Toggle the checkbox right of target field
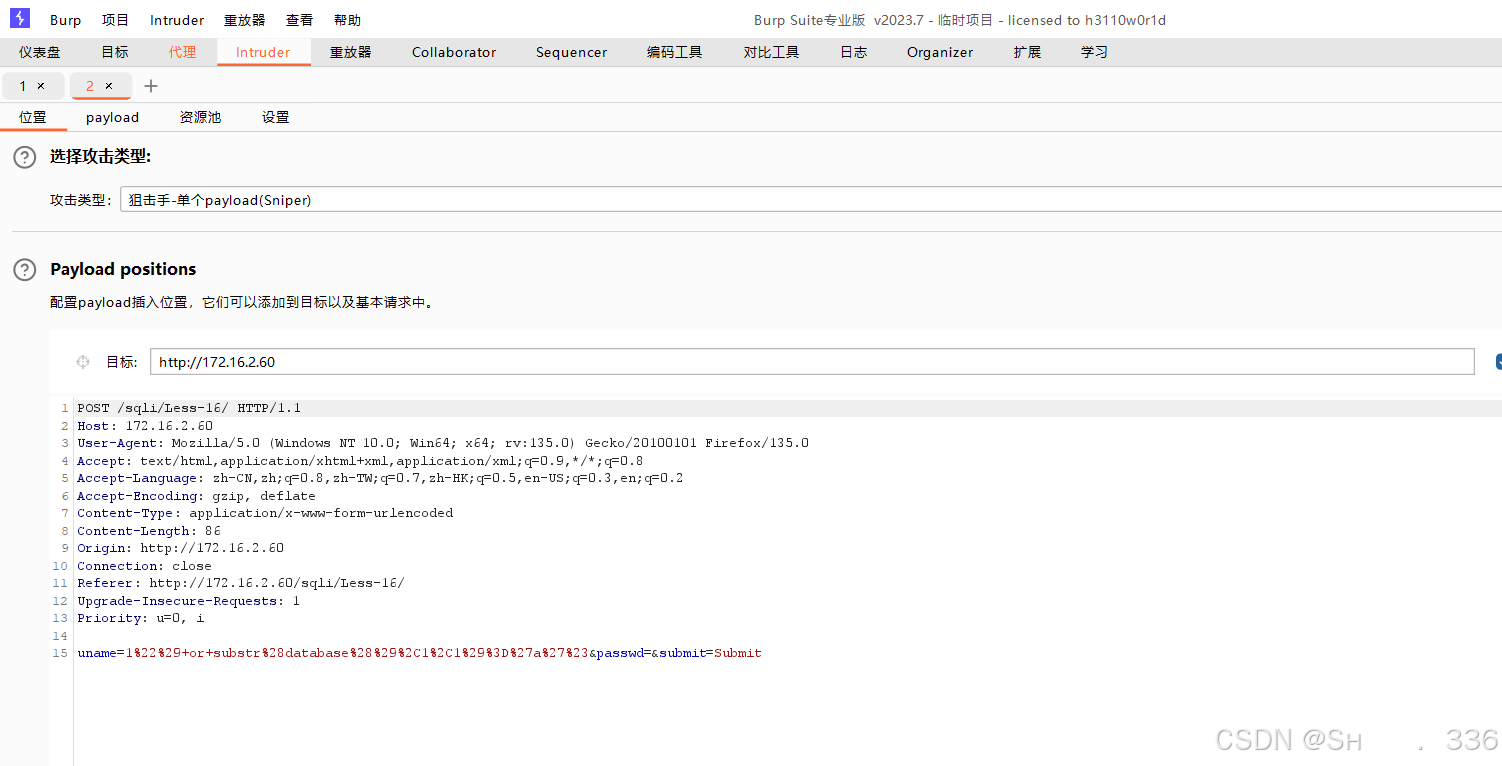 pos(1499,362)
